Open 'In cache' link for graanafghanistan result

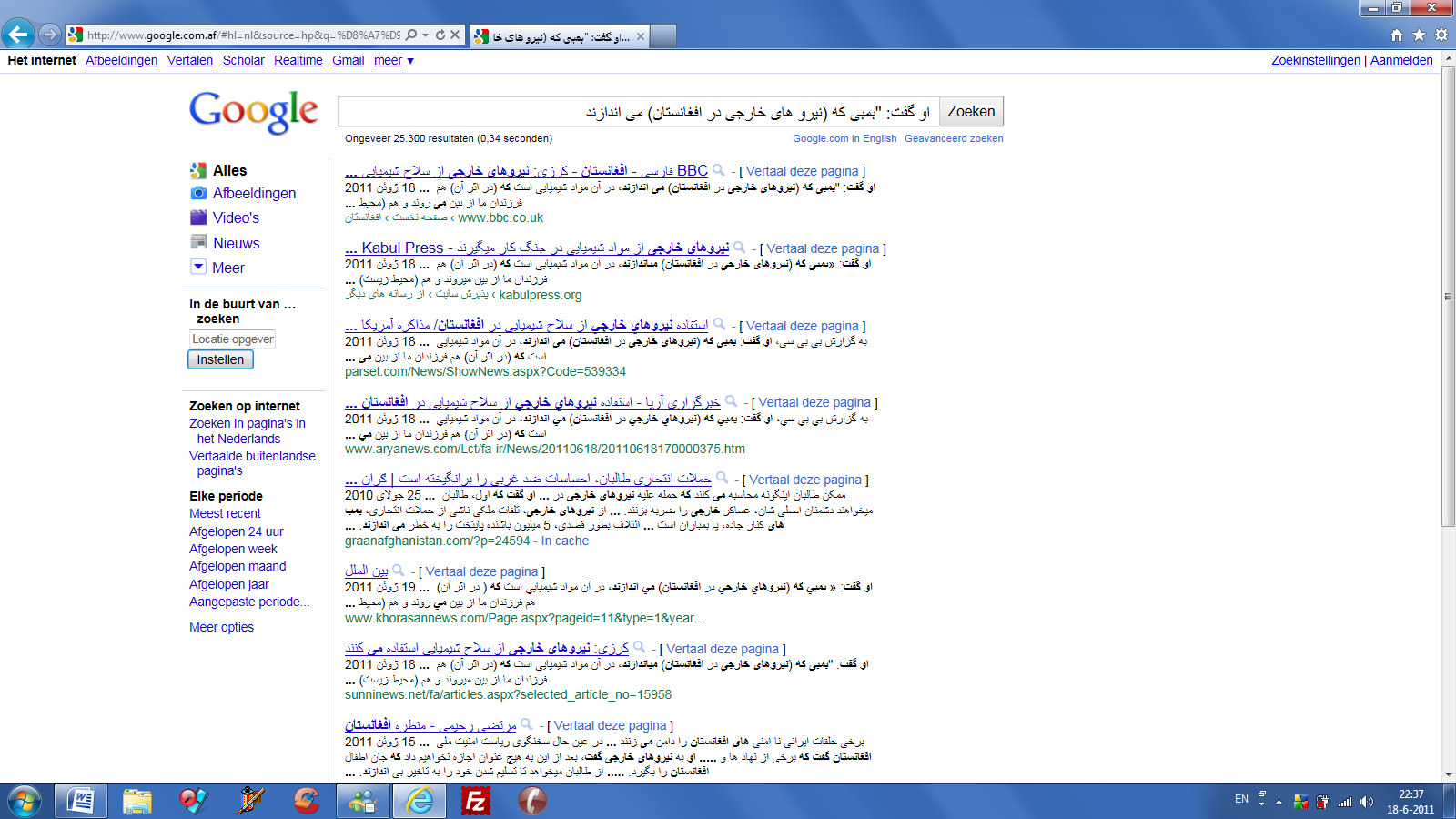(565, 541)
